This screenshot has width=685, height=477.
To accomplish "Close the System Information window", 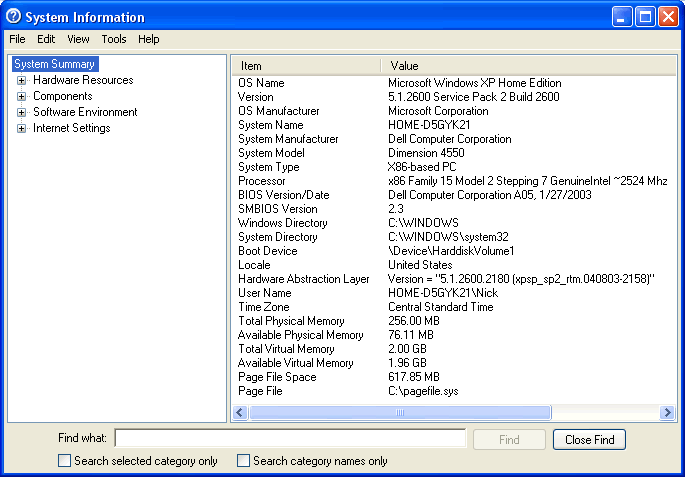I will 668,17.
